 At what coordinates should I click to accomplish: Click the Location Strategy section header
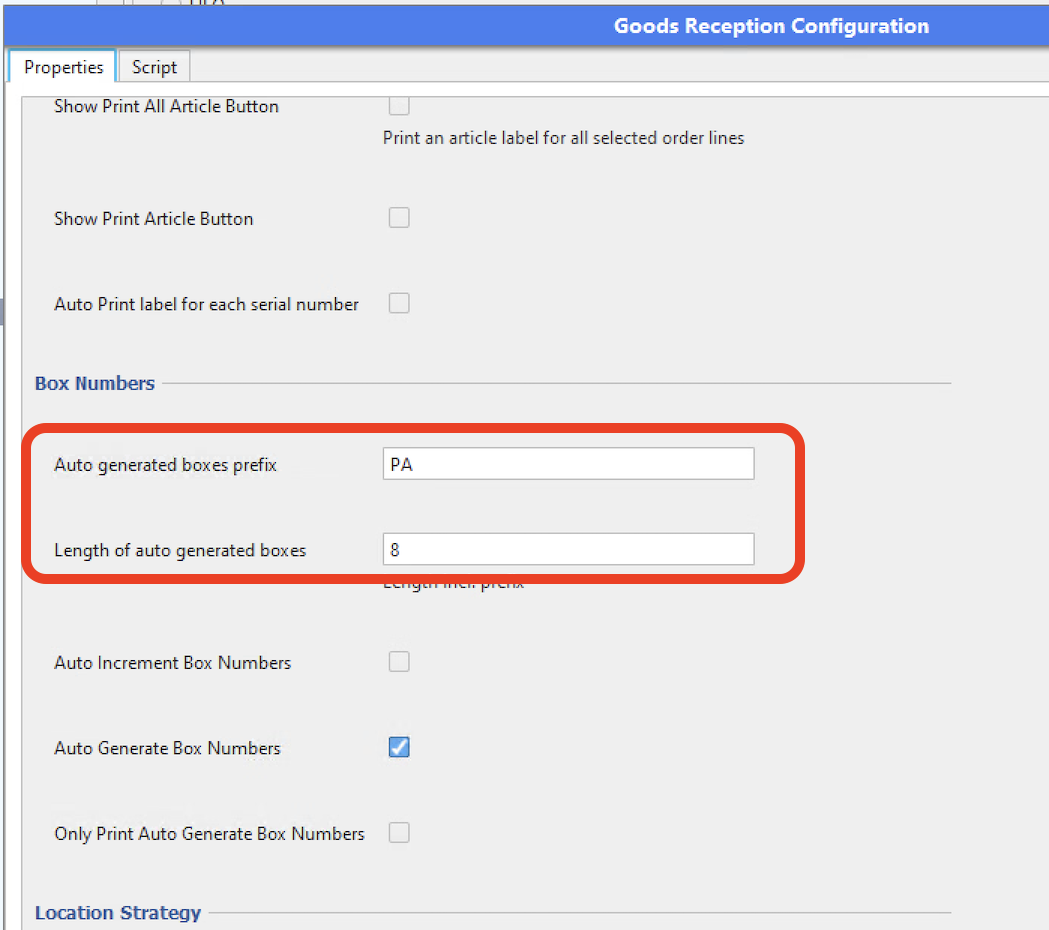tap(118, 913)
